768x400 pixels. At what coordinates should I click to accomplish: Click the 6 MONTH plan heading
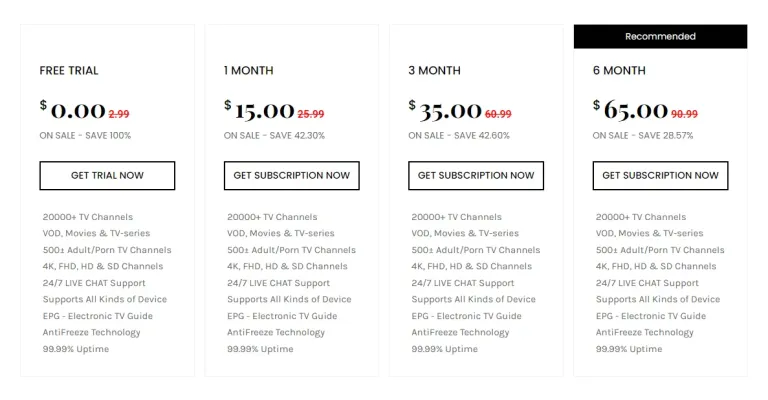click(619, 71)
